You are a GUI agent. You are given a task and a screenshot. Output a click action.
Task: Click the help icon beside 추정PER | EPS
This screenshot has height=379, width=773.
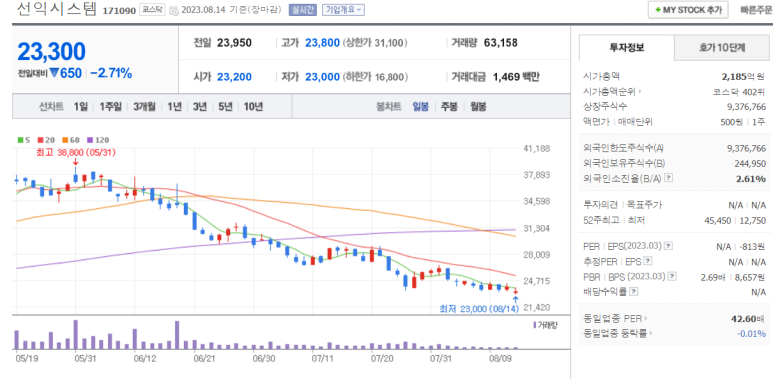click(648, 261)
